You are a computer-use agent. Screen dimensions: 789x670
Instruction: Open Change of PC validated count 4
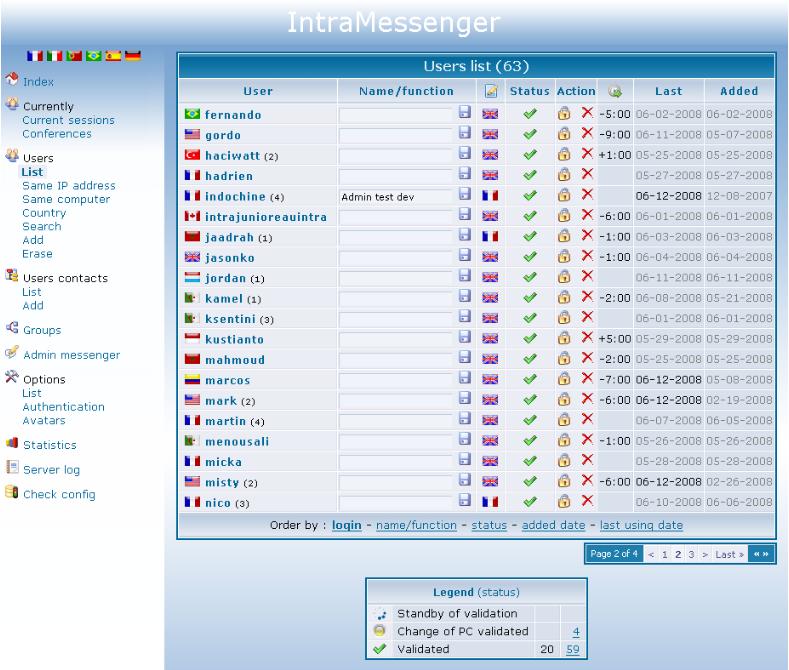click(x=576, y=632)
